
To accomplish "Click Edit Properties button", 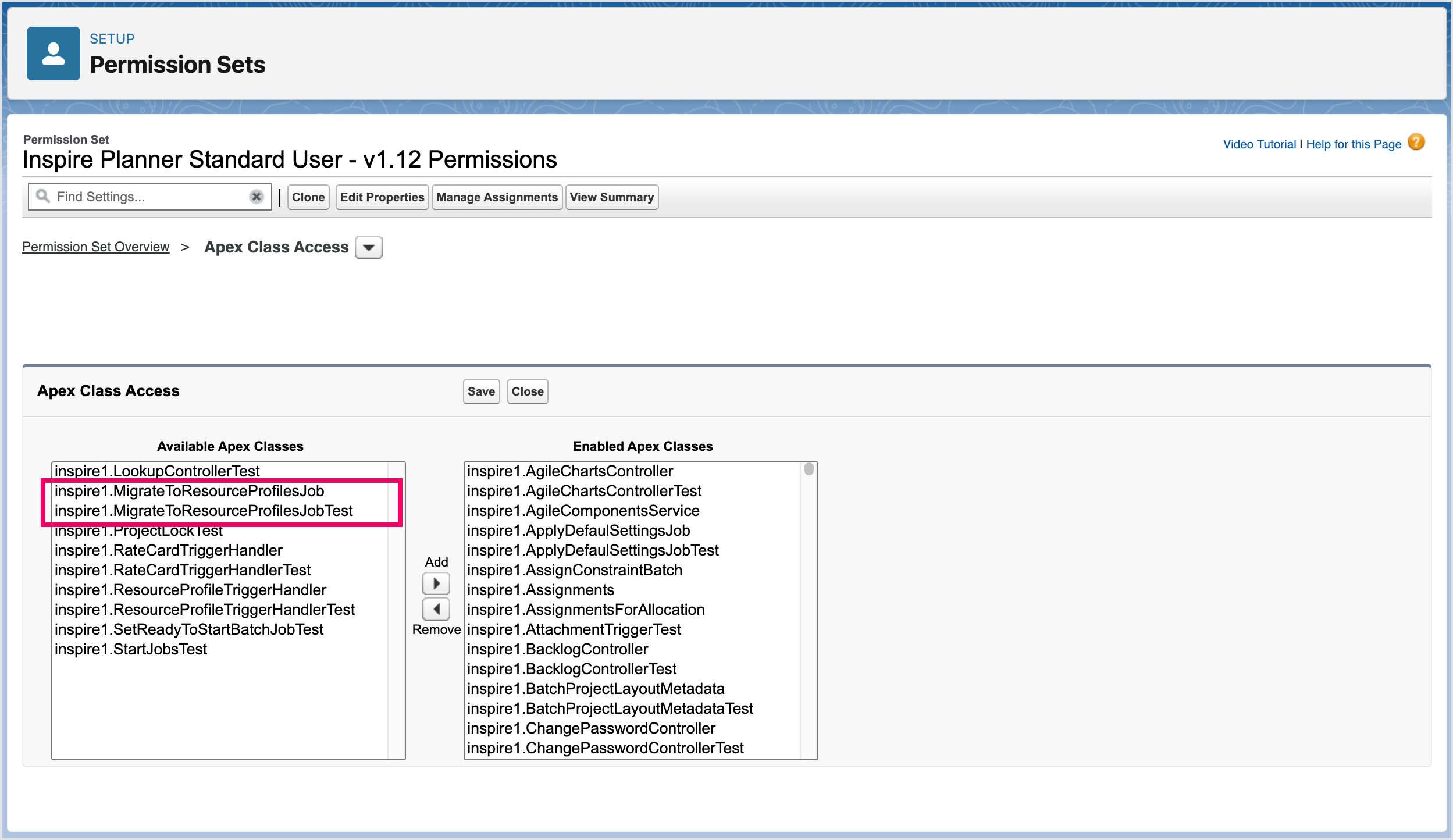I will tap(382, 197).
